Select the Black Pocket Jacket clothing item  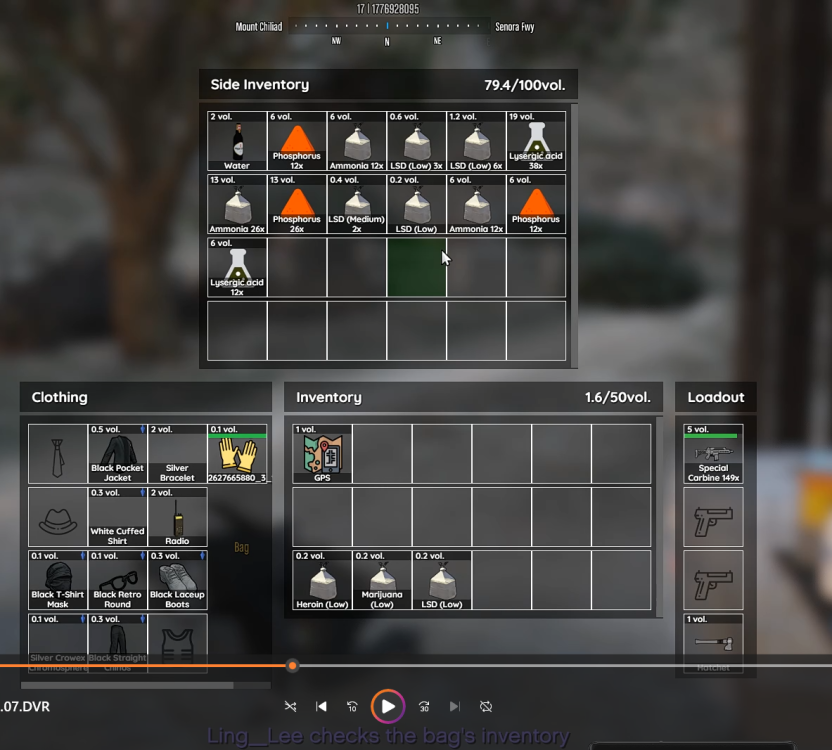pos(117,453)
